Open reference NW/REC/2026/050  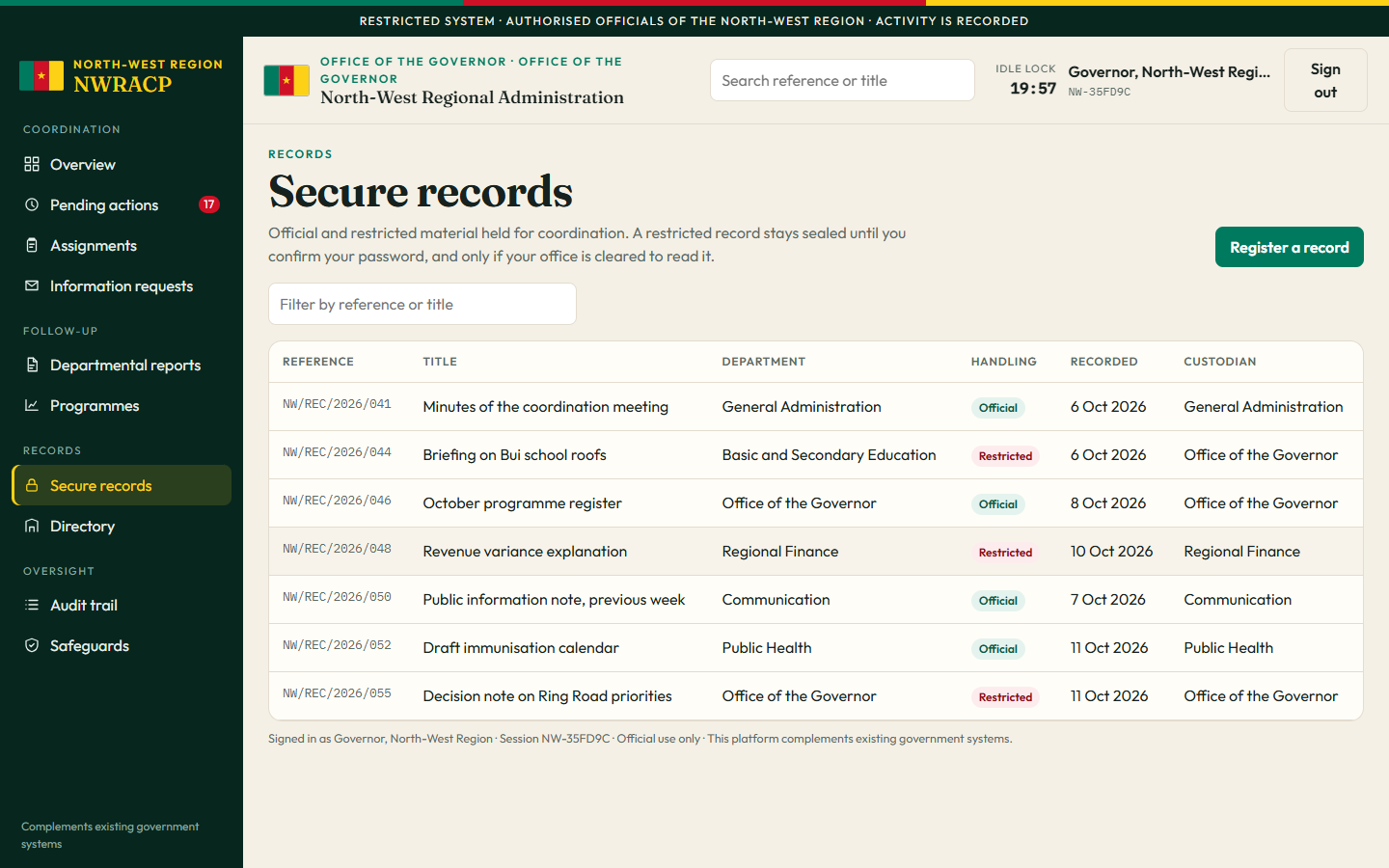(337, 597)
